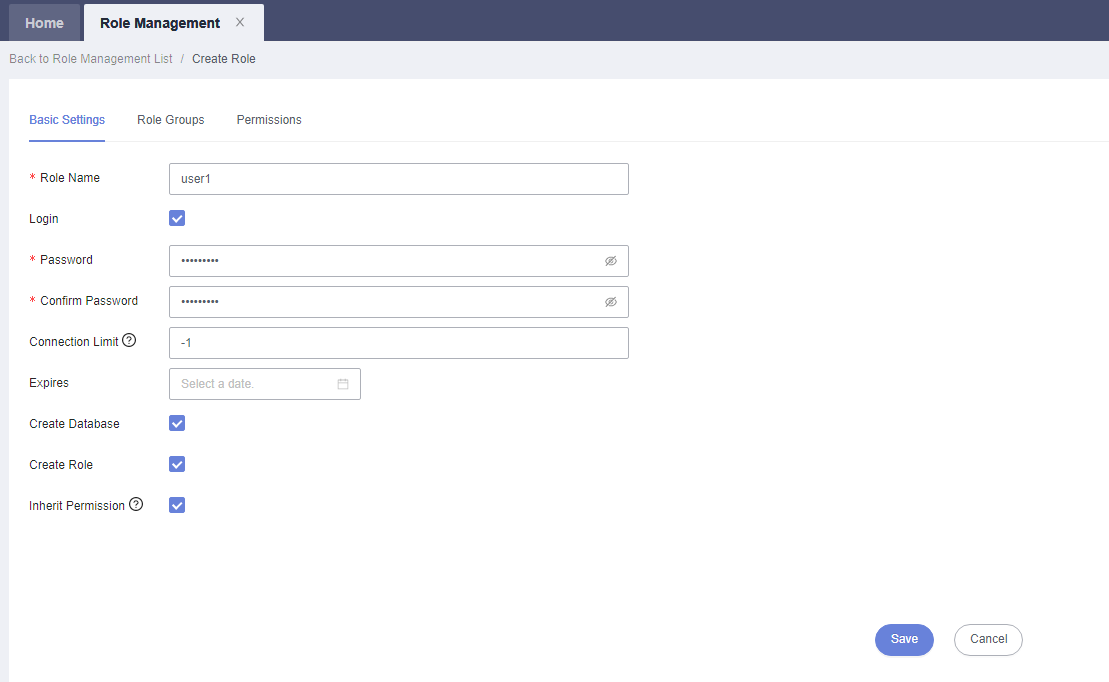Screen dimensions: 1109x682
Task: Click the Role Name label
Action: 69,178
